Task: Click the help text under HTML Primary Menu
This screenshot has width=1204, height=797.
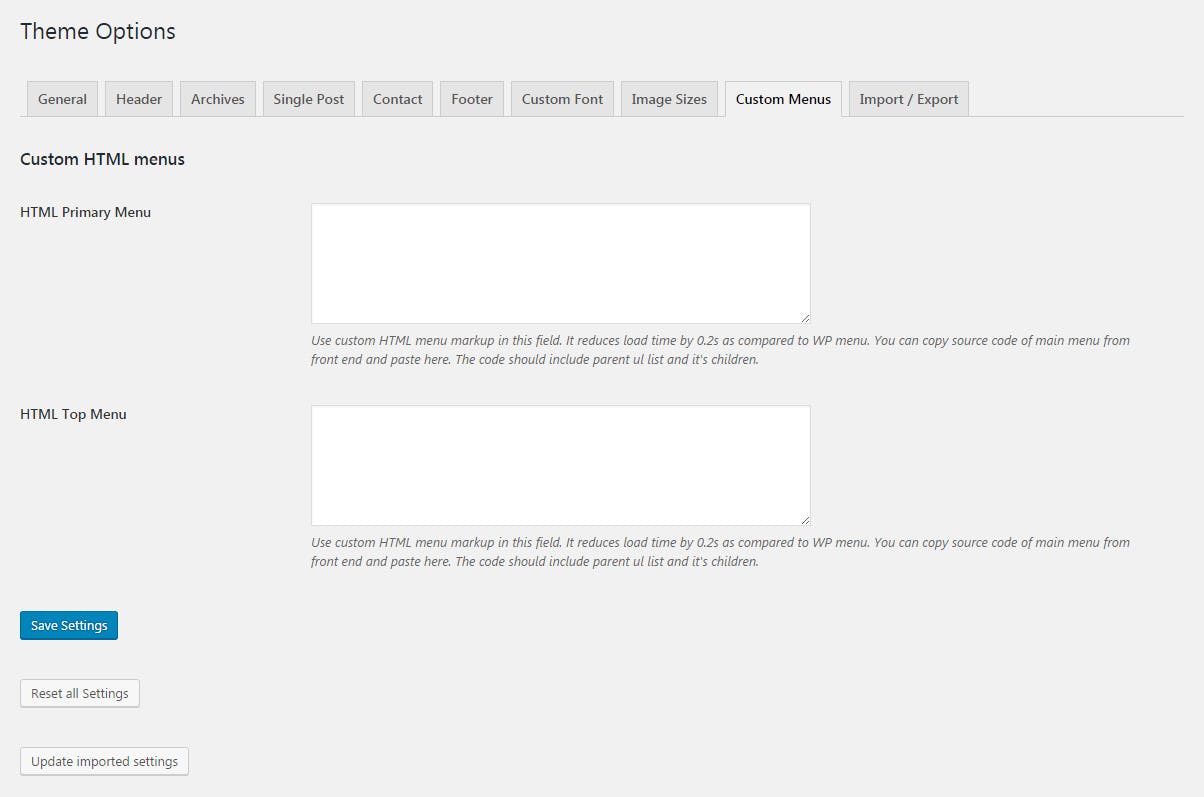Action: [720, 350]
